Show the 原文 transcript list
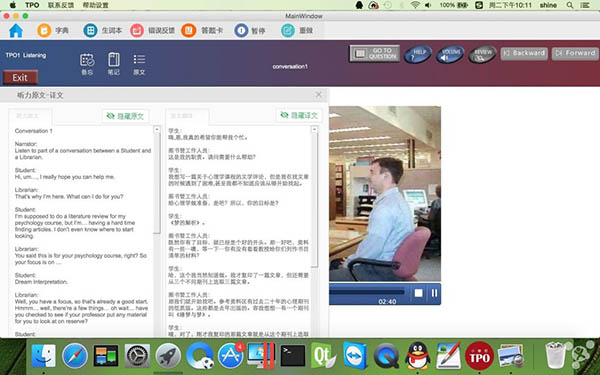600x375 pixels. coord(139,64)
